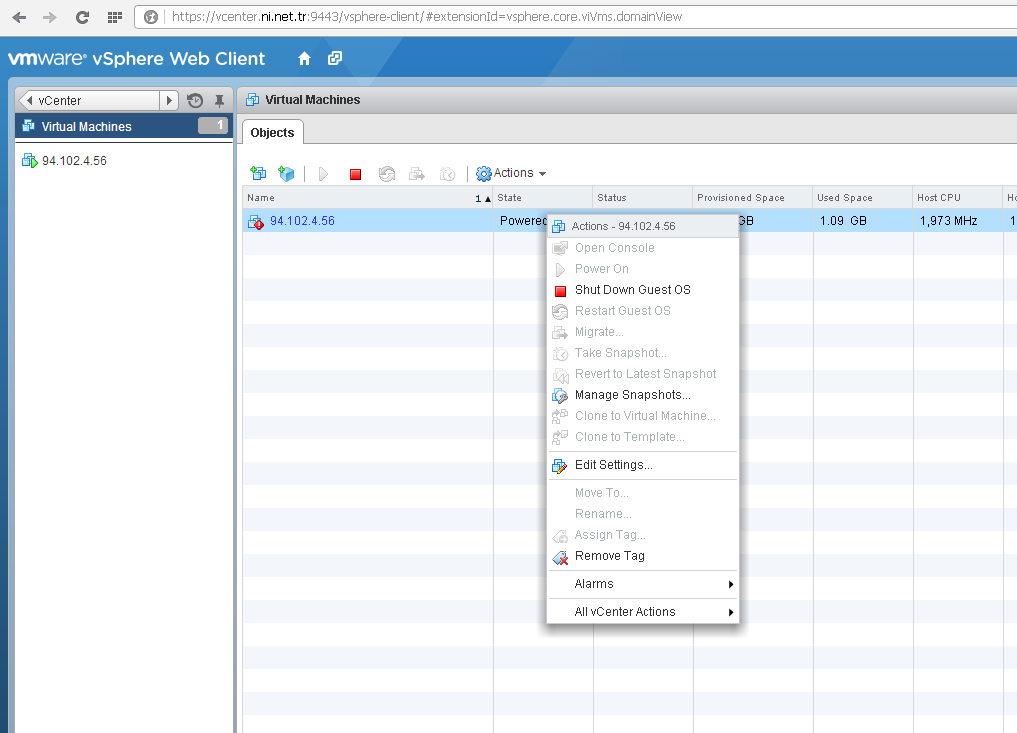Choose Clone to Template...
The image size is (1017, 733).
[643, 437]
